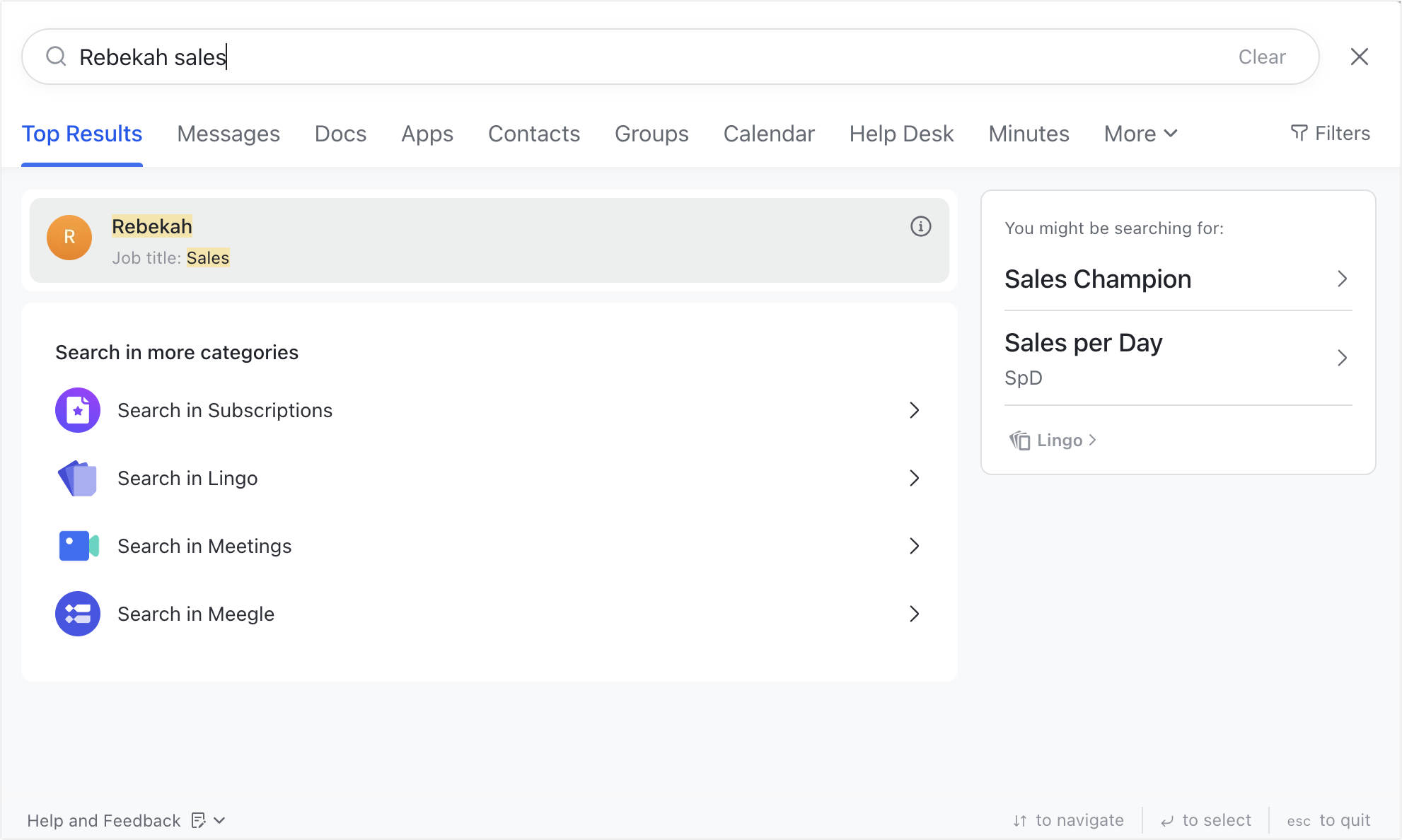Click the feedback note icon
The height and width of the screenshot is (840, 1402).
[x=199, y=820]
